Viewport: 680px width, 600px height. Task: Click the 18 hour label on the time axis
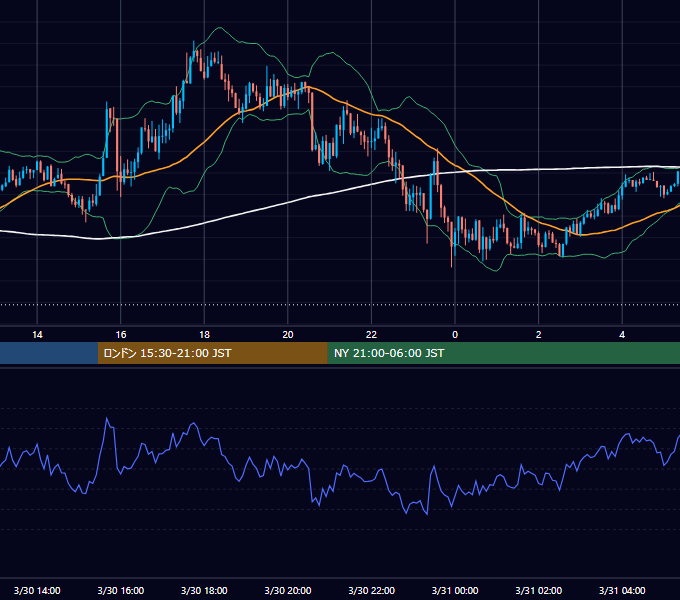pos(204,335)
